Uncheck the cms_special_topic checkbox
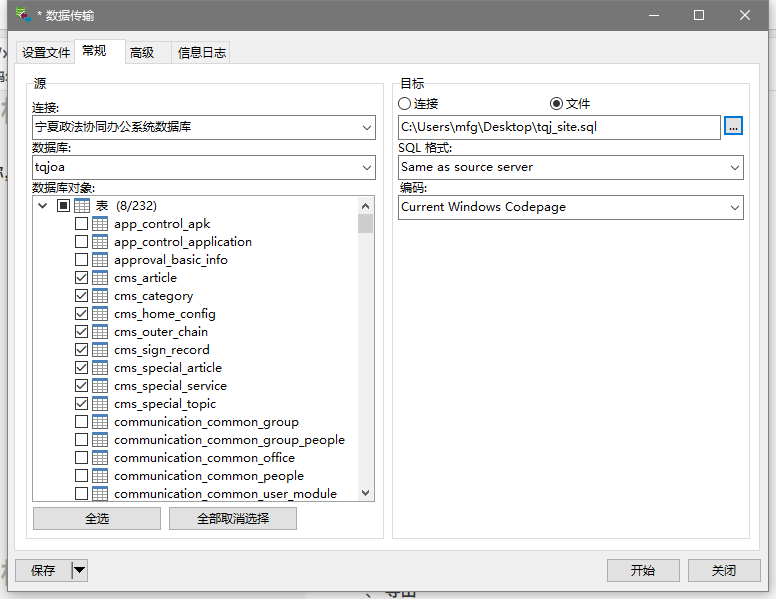This screenshot has width=776, height=599. click(82, 403)
